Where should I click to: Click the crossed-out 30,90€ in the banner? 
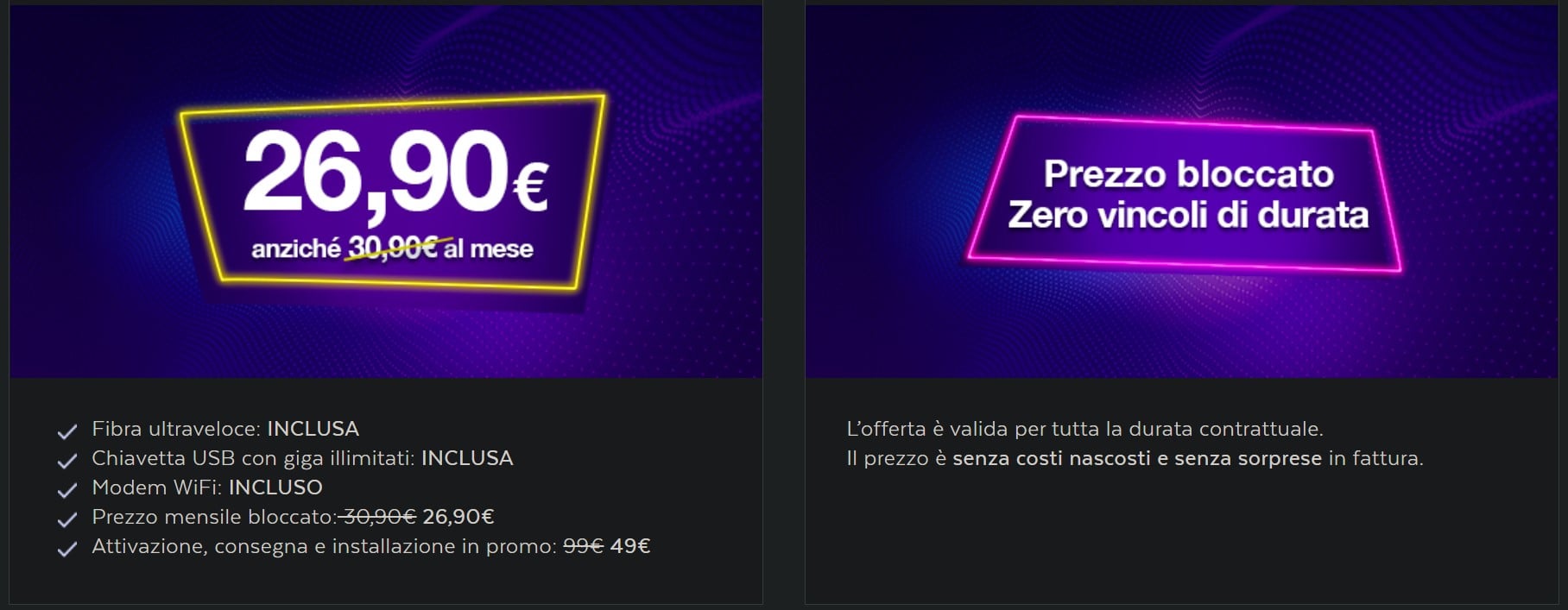point(393,248)
